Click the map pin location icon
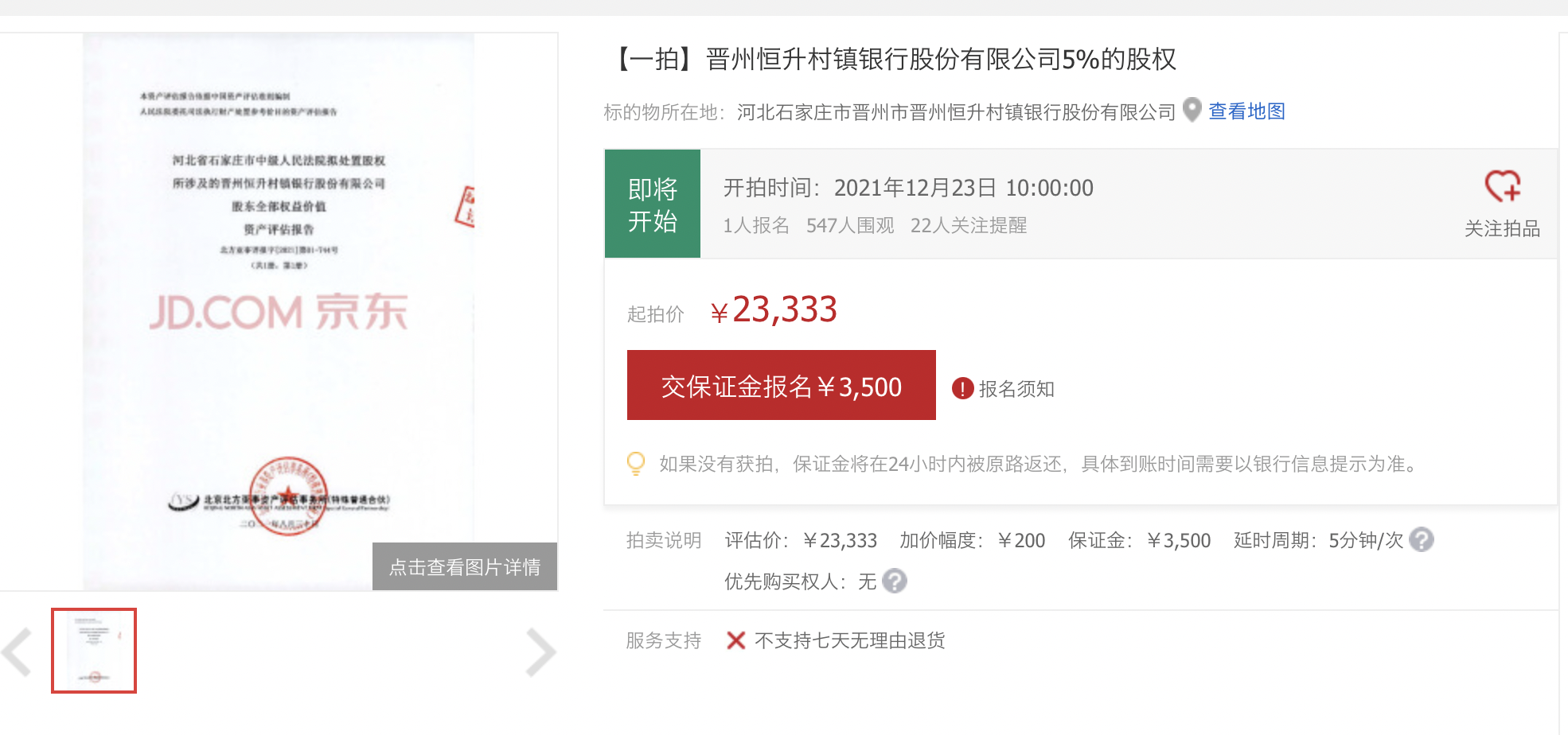 [x=1192, y=110]
